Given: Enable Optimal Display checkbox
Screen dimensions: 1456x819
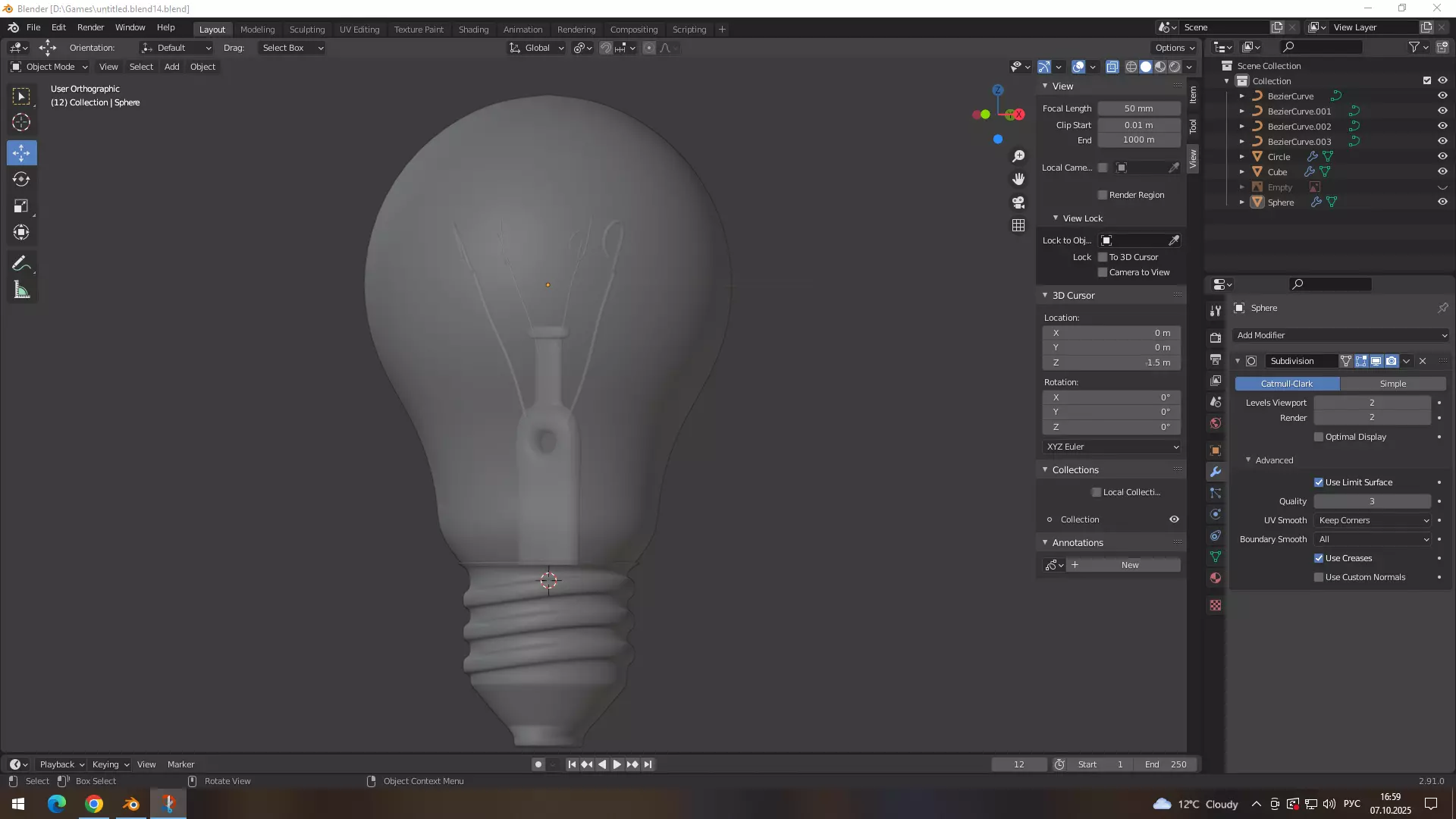Looking at the screenshot, I should [1319, 438].
